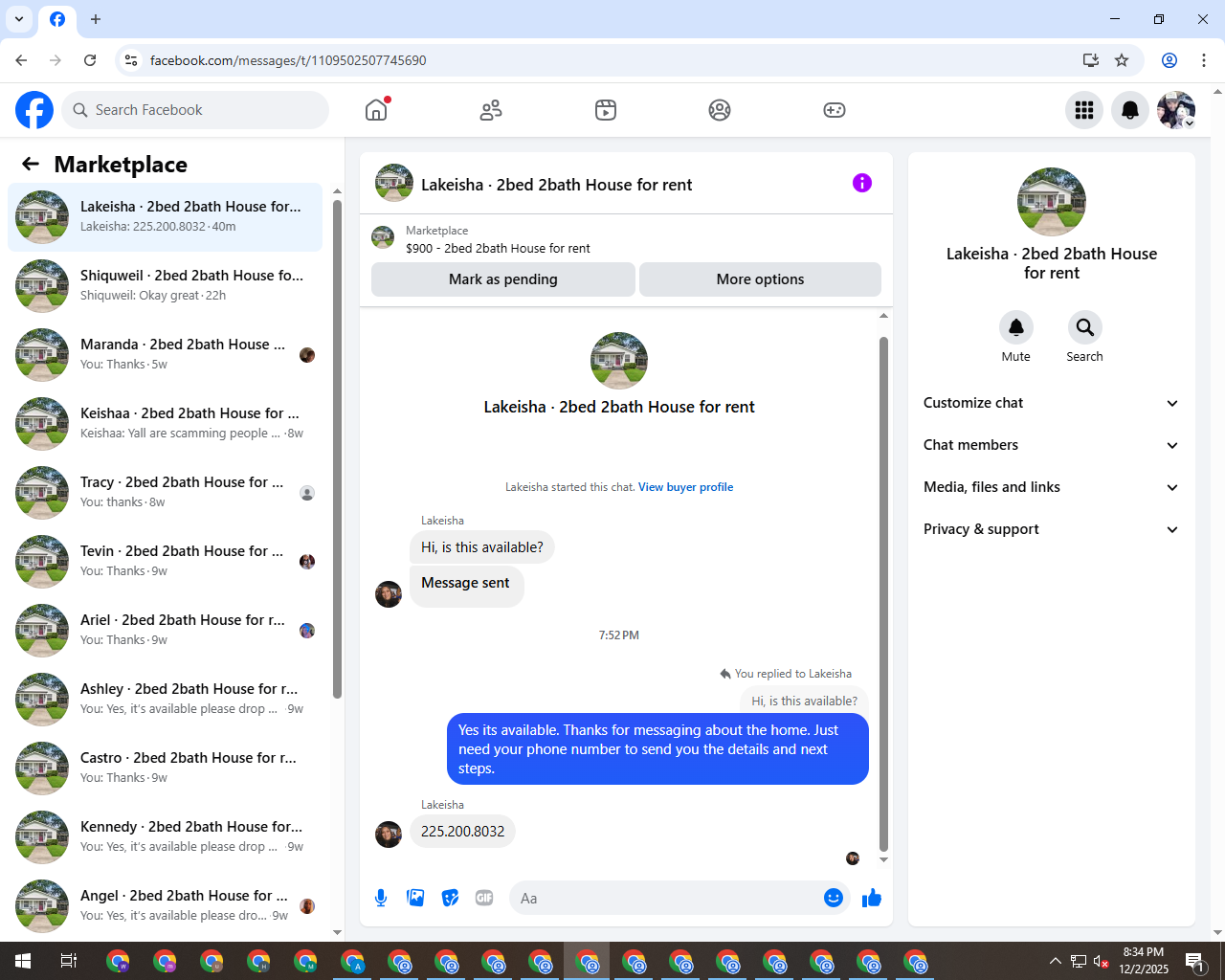
Task: Open the Video (Reels) icon
Action: 606,110
